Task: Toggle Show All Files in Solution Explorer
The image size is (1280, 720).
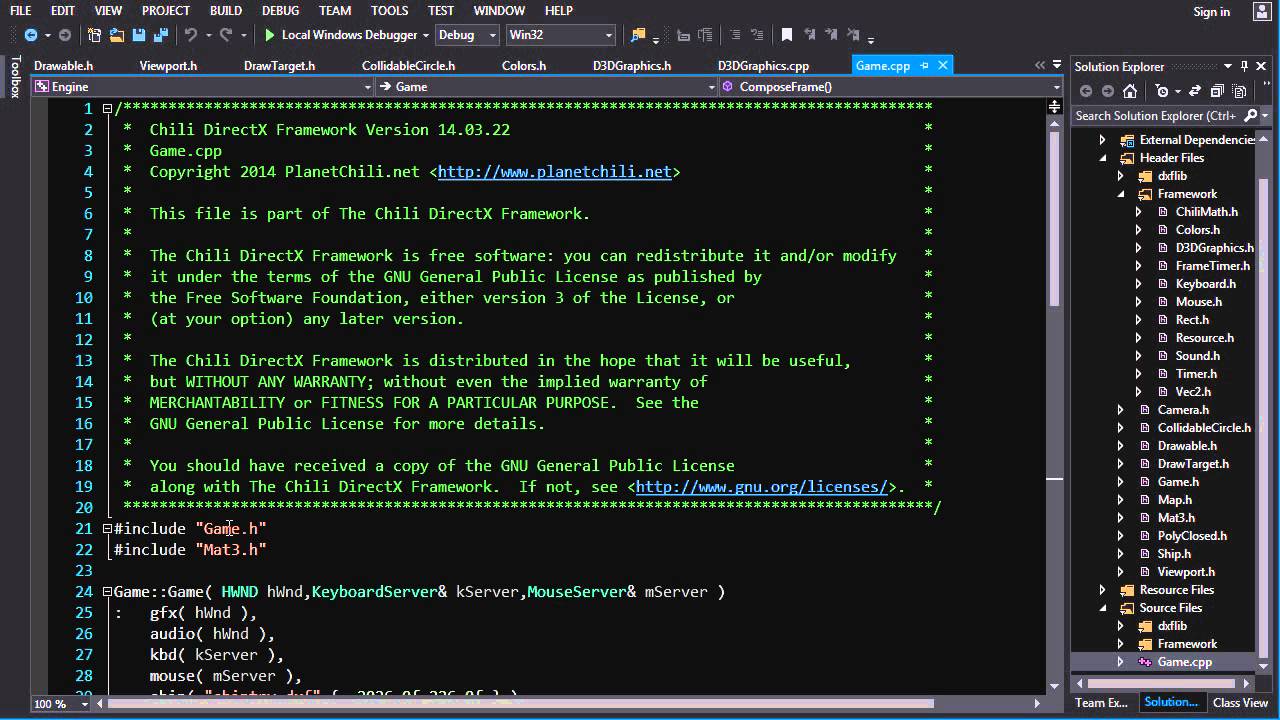Action: [1240, 91]
